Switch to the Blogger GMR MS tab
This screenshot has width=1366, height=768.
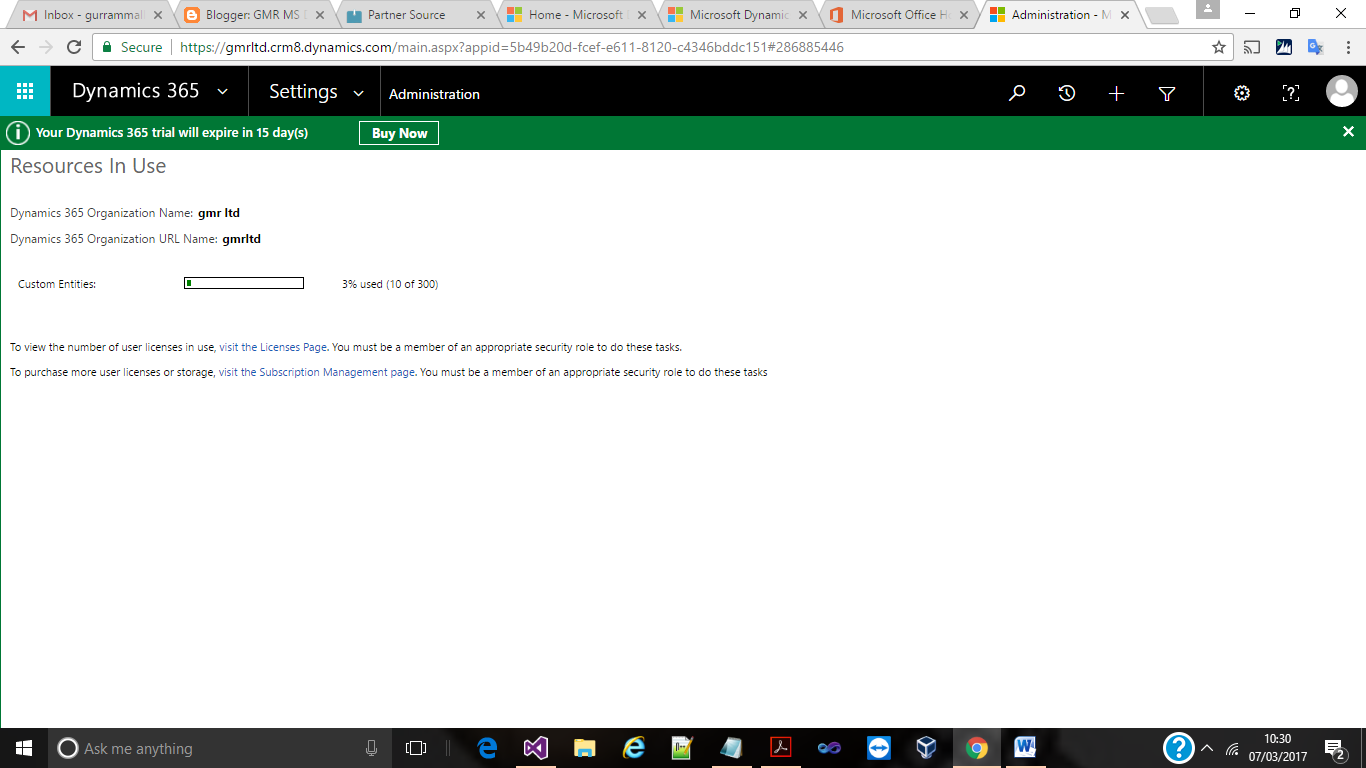pos(253,15)
